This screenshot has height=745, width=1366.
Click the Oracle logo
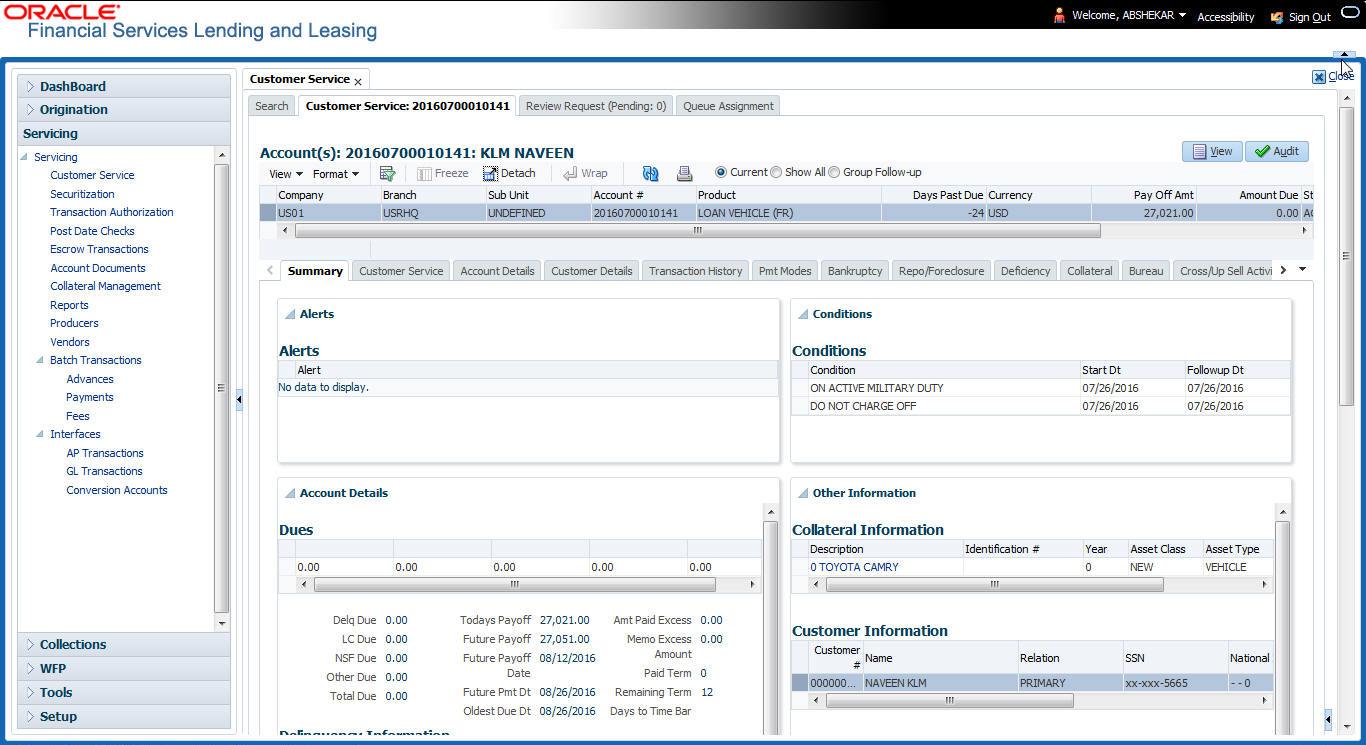[x=61, y=12]
